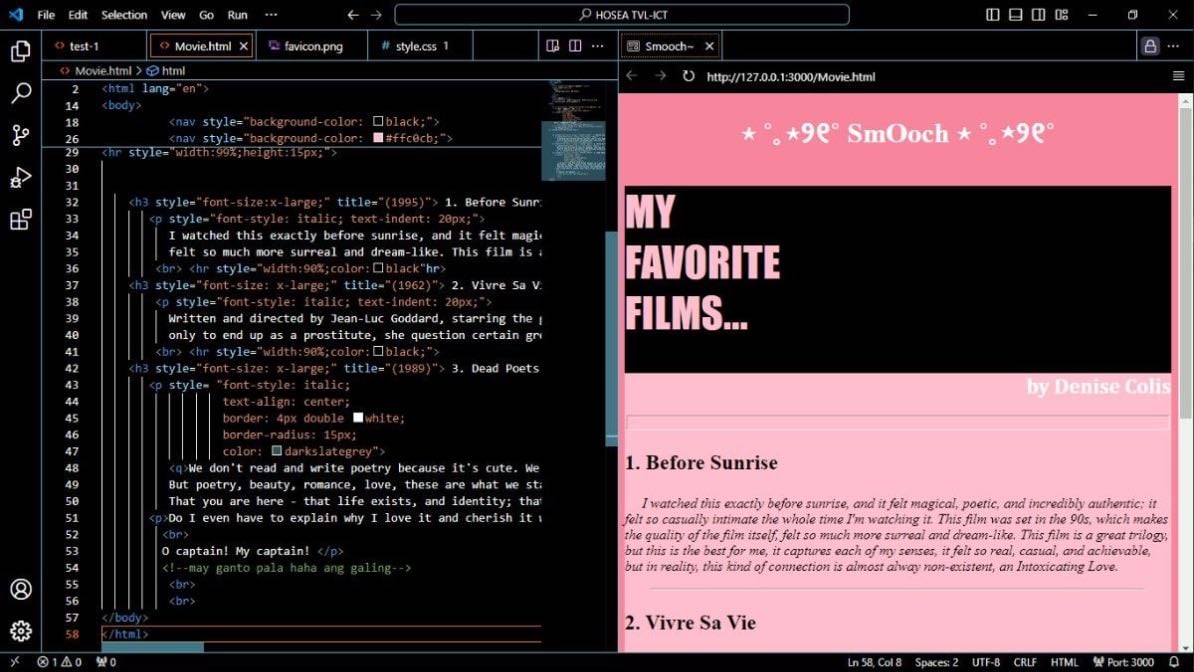Close the Smooch~ preview tab
1194x672 pixels.
tap(709, 46)
